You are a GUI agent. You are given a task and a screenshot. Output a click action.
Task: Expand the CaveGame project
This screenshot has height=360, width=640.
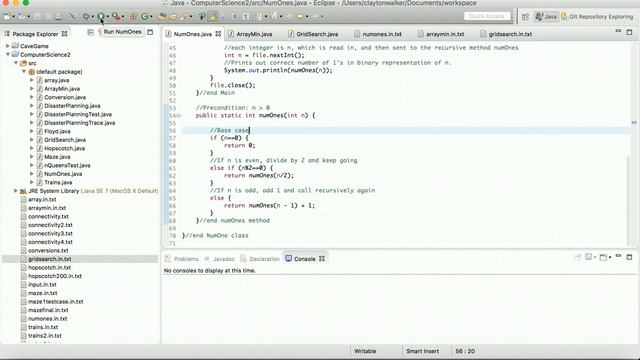coord(7,46)
